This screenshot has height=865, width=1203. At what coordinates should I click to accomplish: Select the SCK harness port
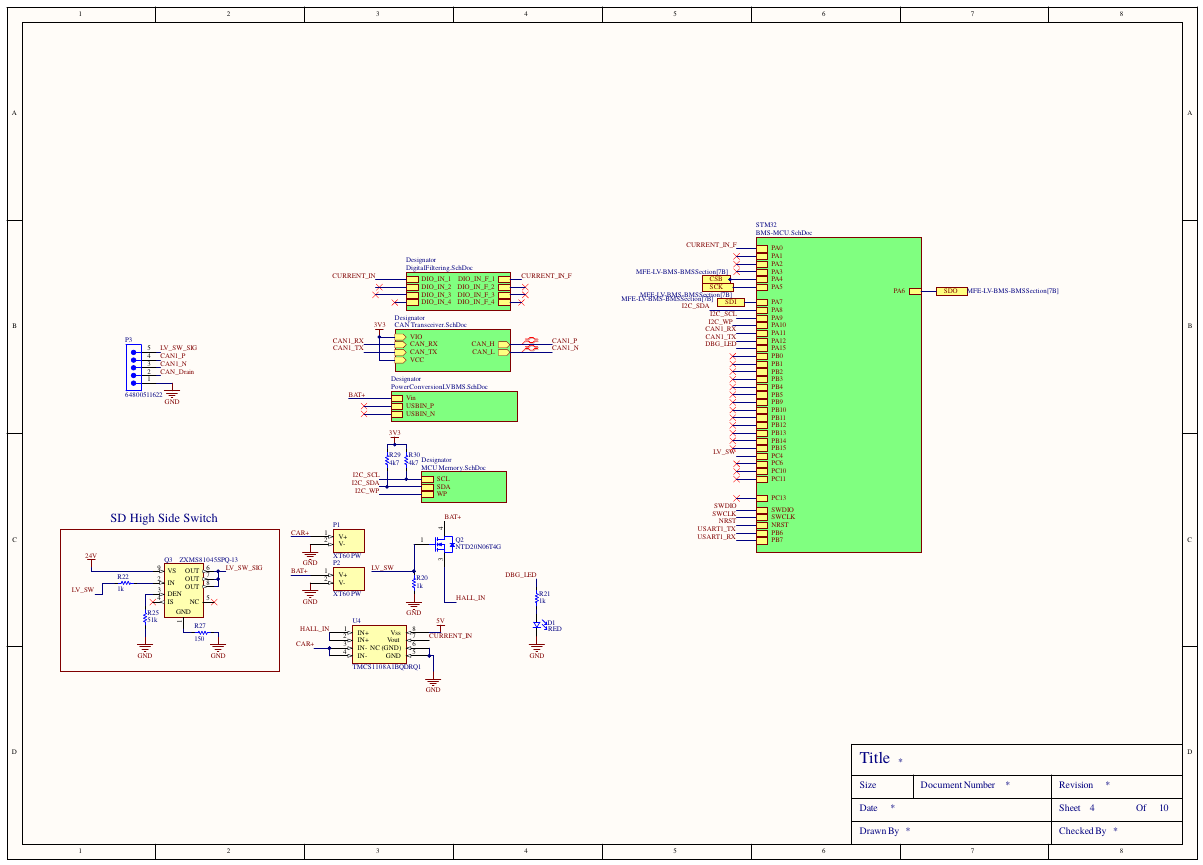(716, 287)
